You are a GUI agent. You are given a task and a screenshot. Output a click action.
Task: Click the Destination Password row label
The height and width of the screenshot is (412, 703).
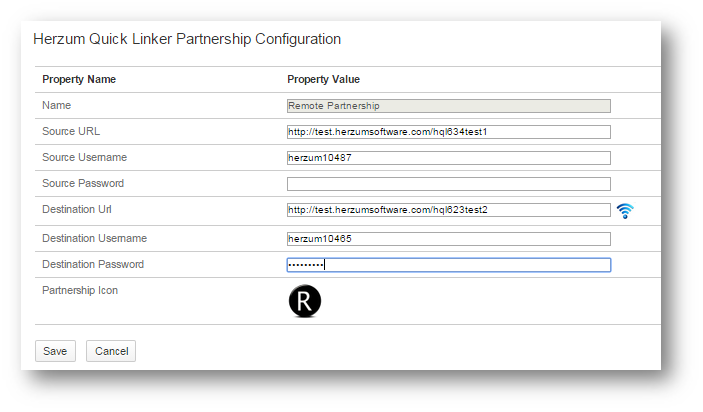tap(93, 265)
